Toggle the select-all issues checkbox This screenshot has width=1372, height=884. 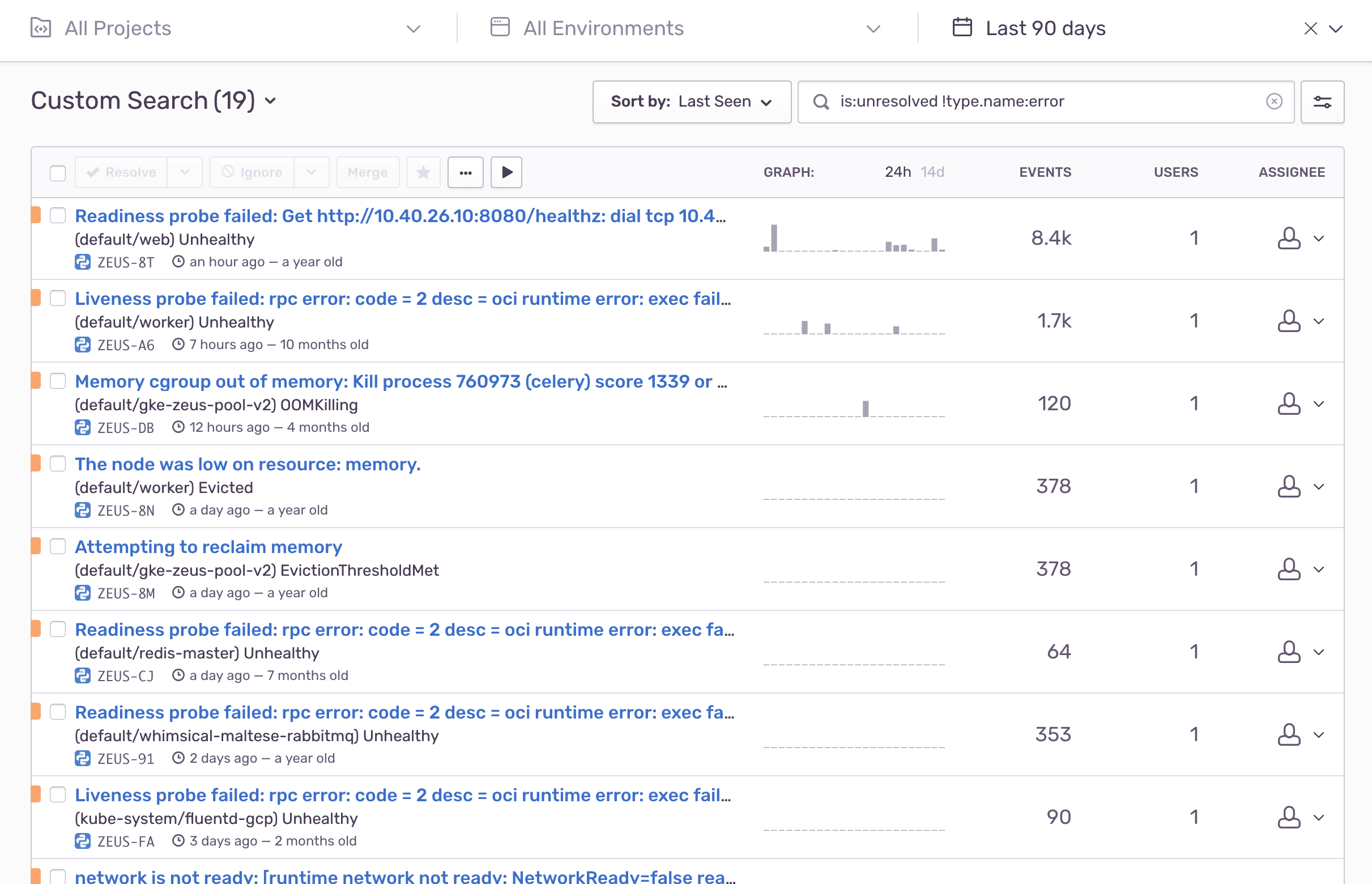click(x=58, y=173)
